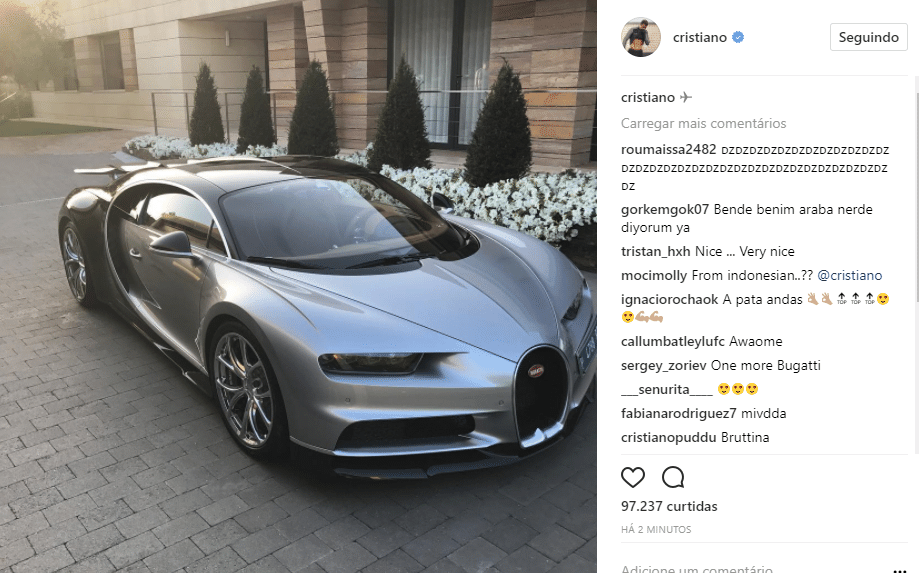Toggle the Seguindo follow button

pos(869,37)
